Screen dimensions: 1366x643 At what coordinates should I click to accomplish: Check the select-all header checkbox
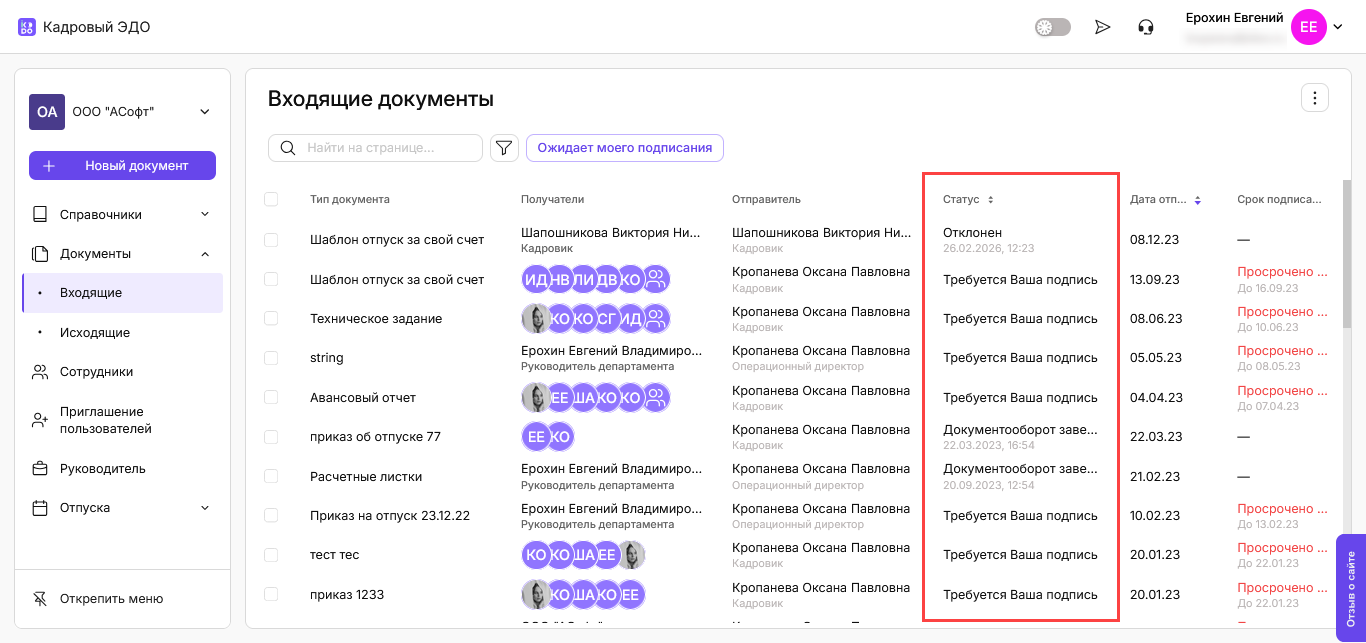tap(271, 200)
